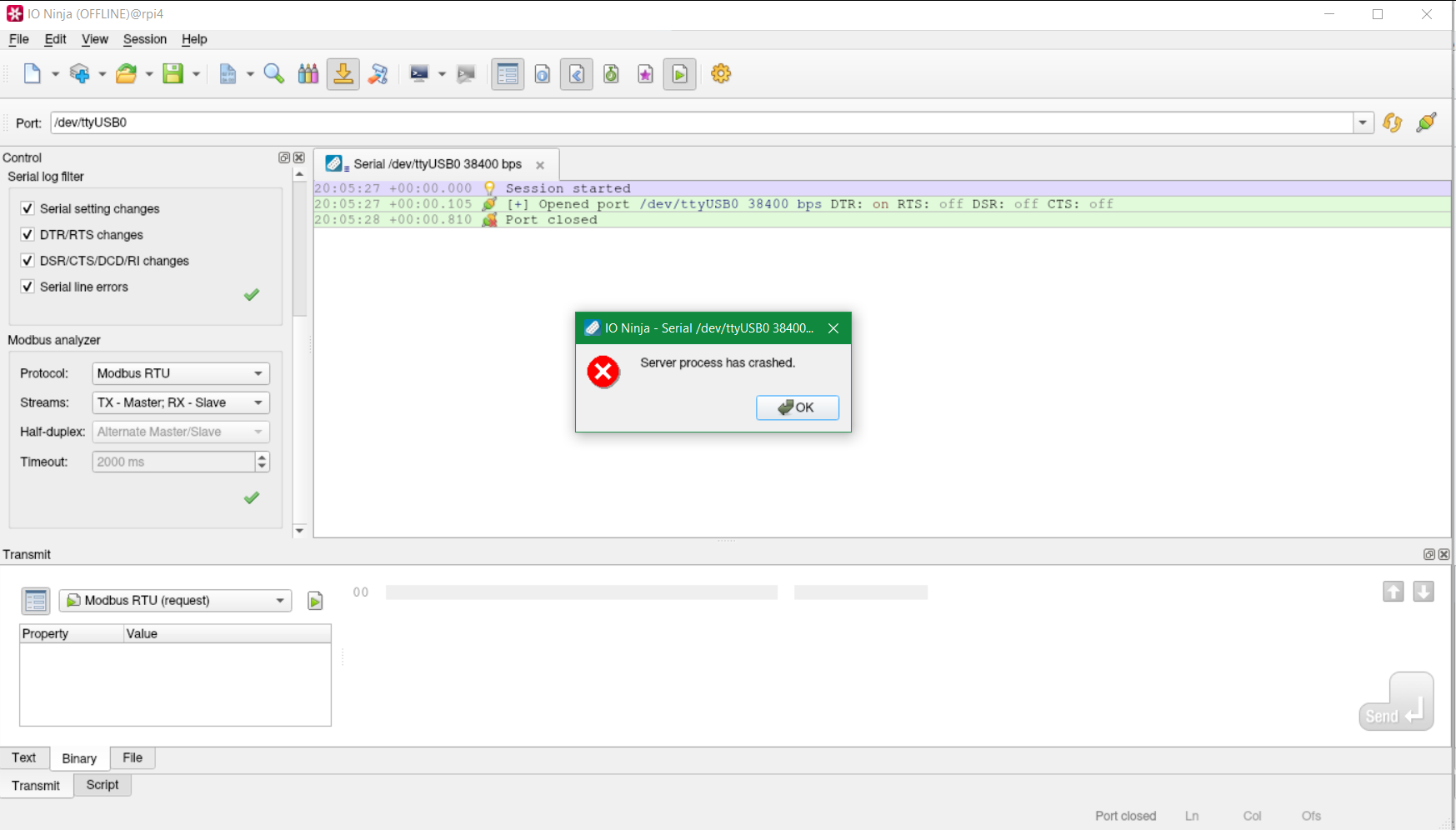Click the add layer plus icon

(x=79, y=74)
